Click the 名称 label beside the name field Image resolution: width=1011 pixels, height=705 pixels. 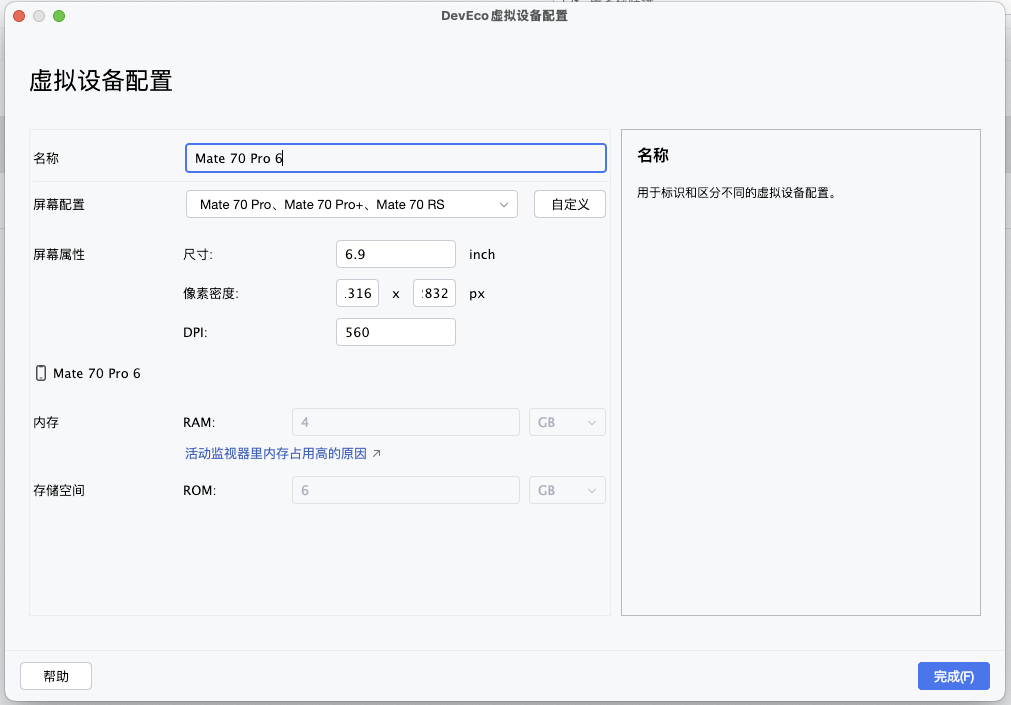(46, 158)
